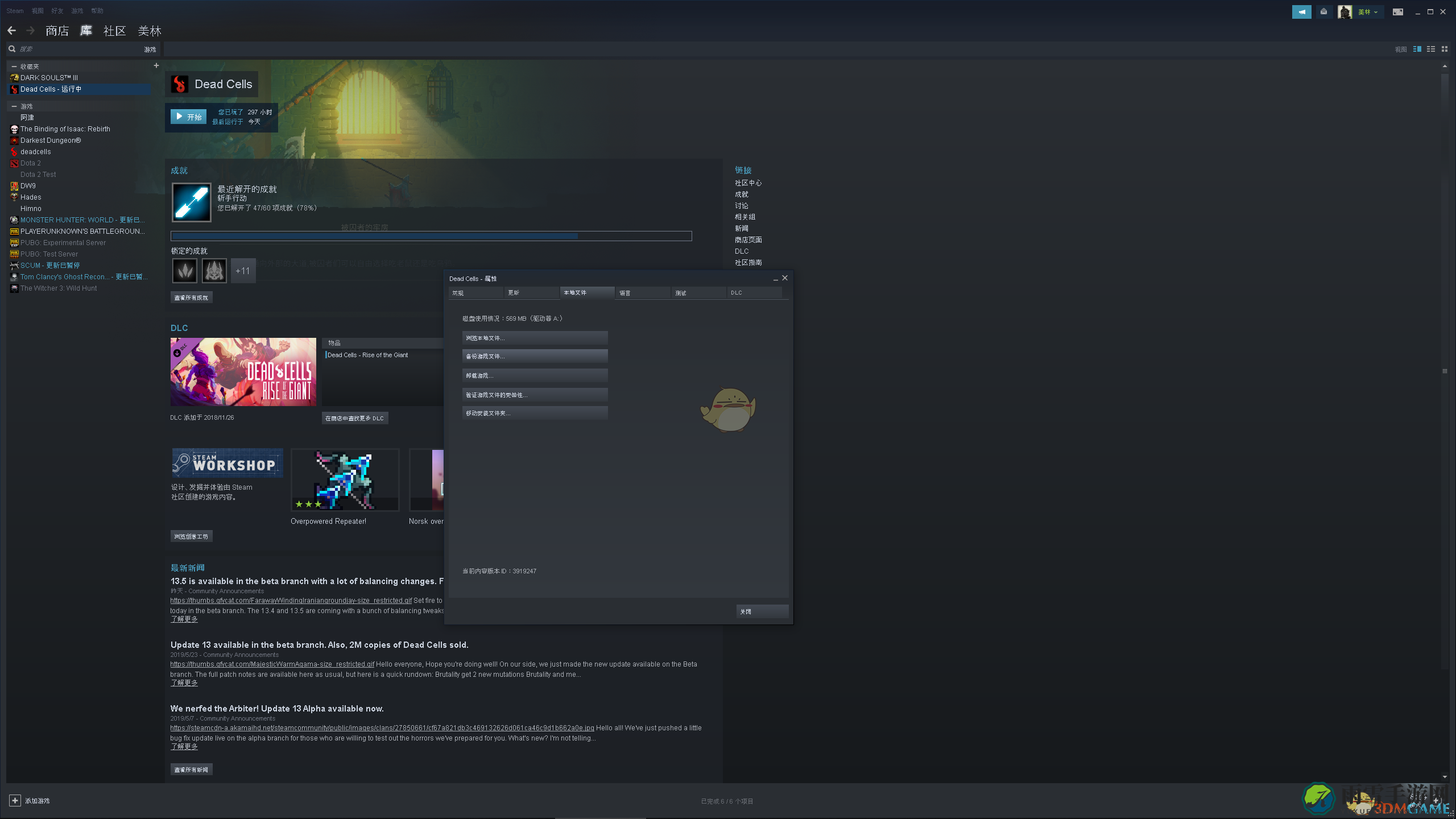Image resolution: width=1456 pixels, height=819 pixels.
Task: Click 验证游戏文件的完整性 button
Action: [x=535, y=395]
